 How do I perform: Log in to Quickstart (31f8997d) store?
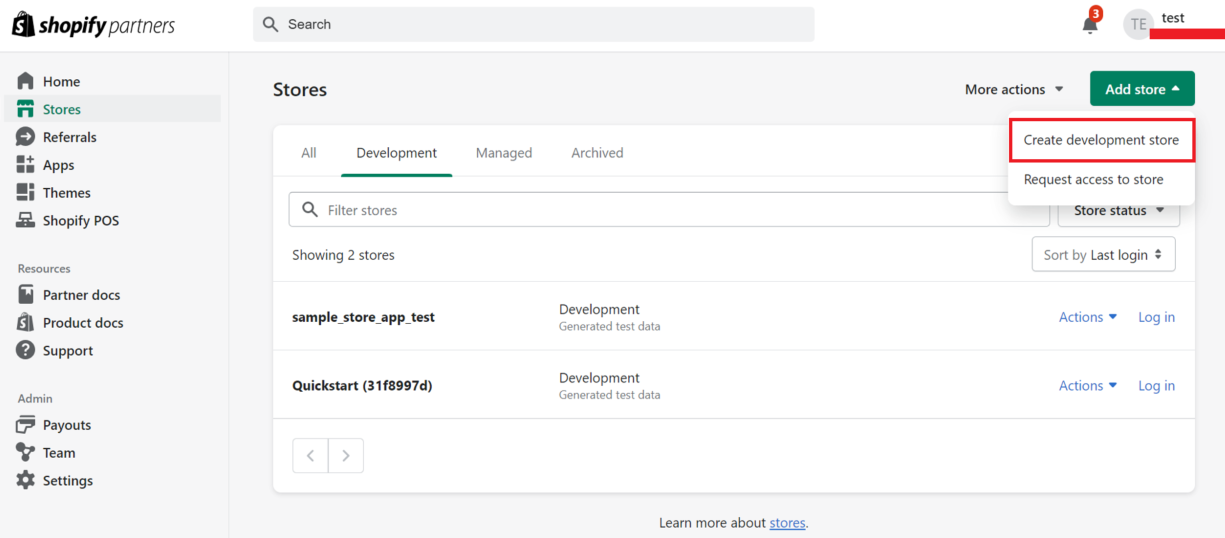pos(1156,386)
